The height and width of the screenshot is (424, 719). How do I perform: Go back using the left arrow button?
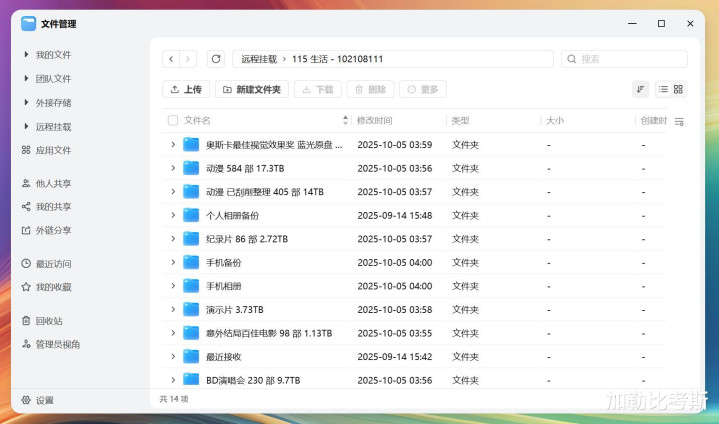click(171, 59)
